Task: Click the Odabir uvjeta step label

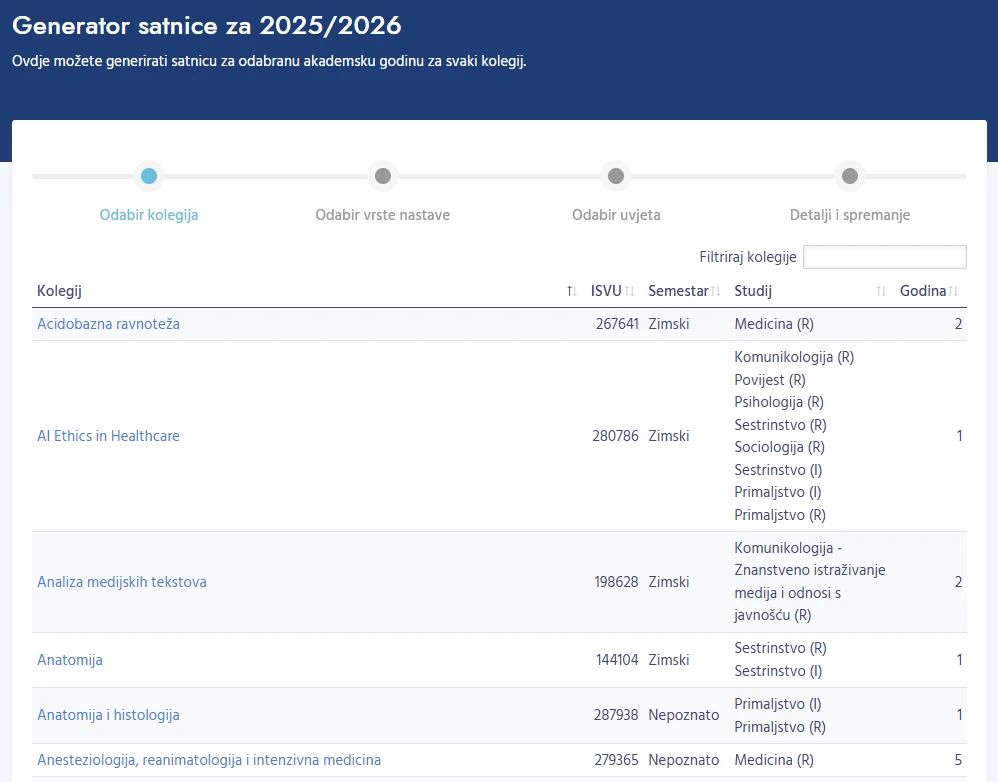Action: (616, 214)
